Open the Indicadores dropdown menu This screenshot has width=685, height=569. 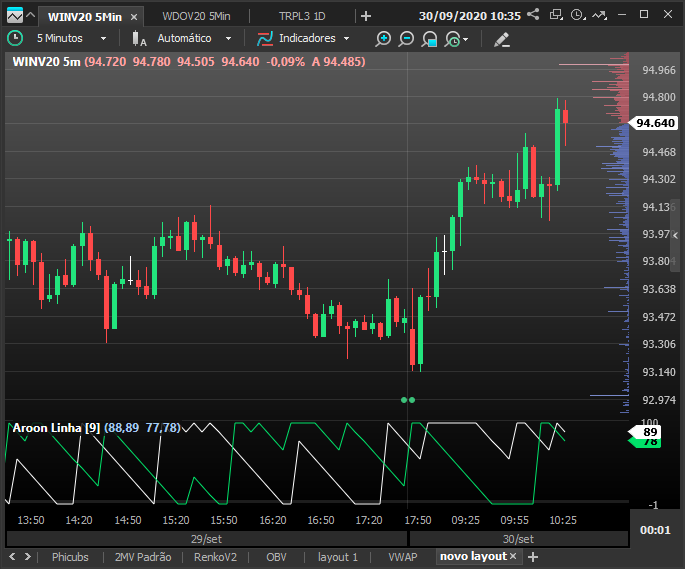point(346,38)
